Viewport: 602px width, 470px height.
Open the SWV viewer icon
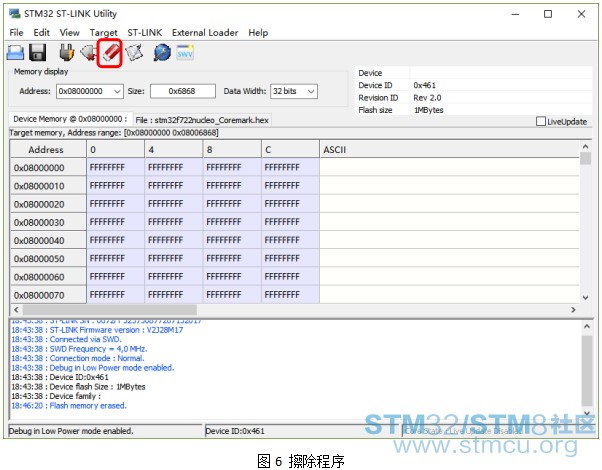coord(185,53)
